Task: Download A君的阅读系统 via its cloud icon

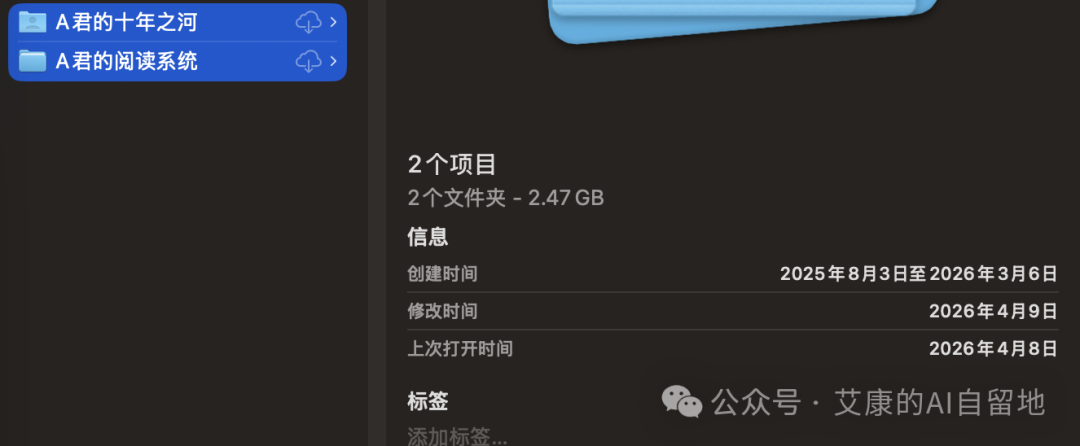Action: pyautogui.click(x=309, y=61)
